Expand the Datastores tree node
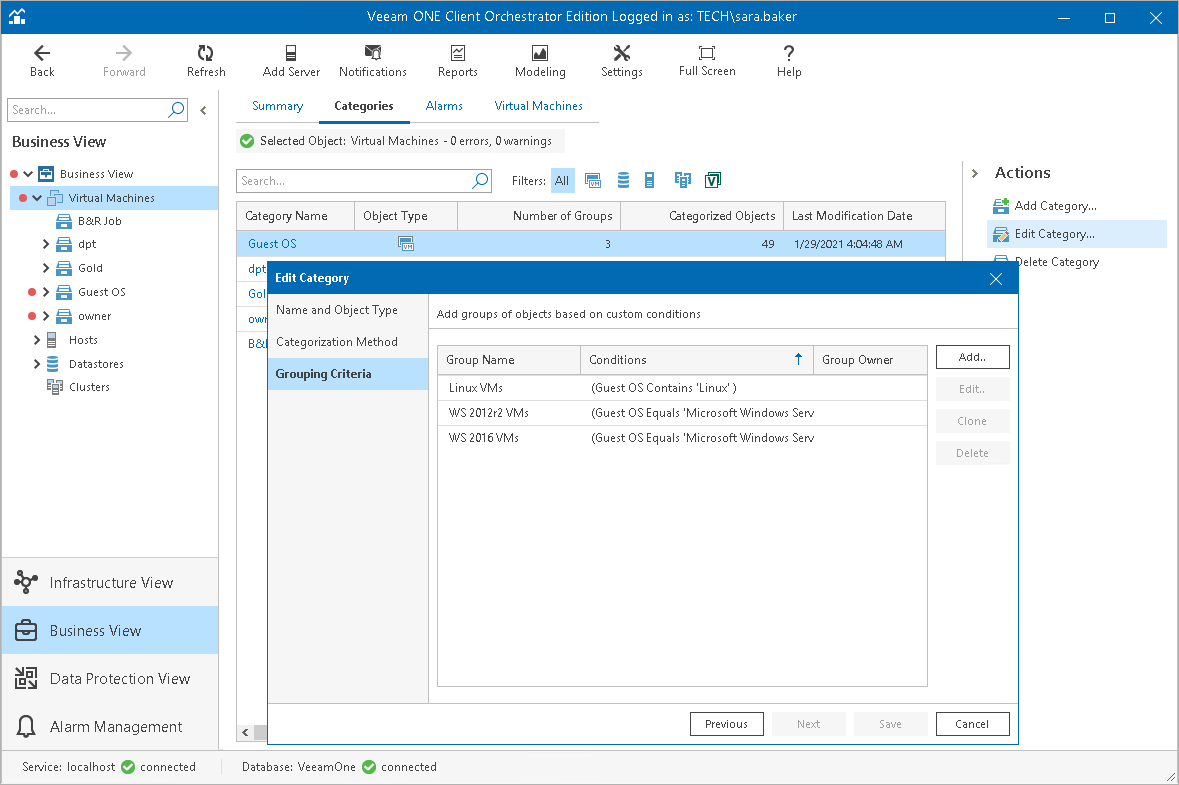This screenshot has height=785, width=1179. click(37, 365)
